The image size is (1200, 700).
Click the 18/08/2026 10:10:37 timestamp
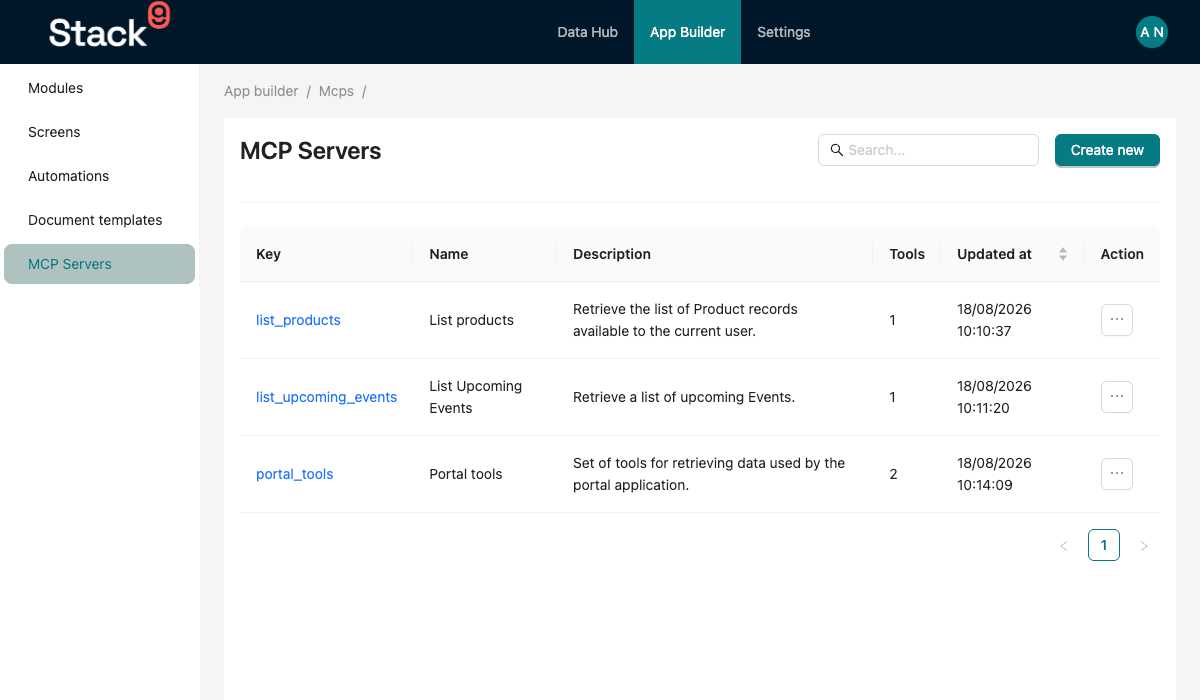[994, 320]
